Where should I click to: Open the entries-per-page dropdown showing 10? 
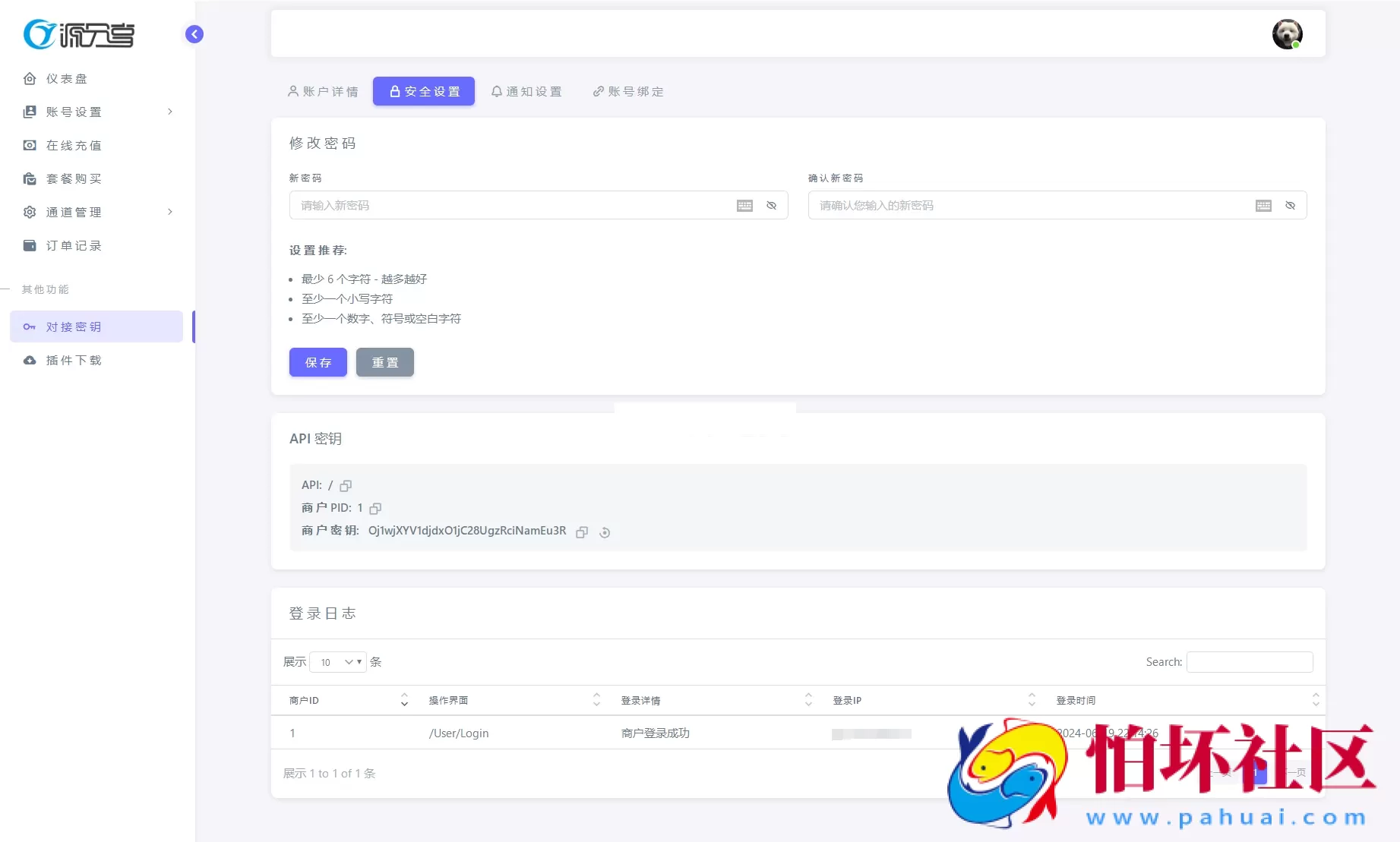(x=337, y=661)
